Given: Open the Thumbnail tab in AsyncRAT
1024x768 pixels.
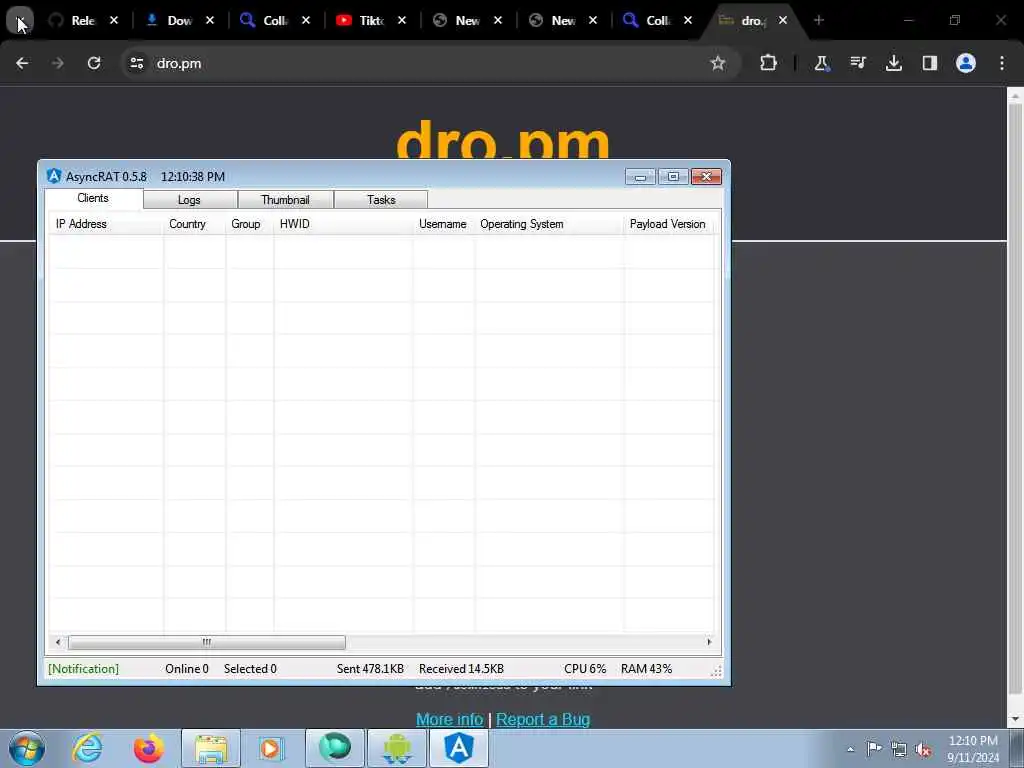Looking at the screenshot, I should click(285, 200).
